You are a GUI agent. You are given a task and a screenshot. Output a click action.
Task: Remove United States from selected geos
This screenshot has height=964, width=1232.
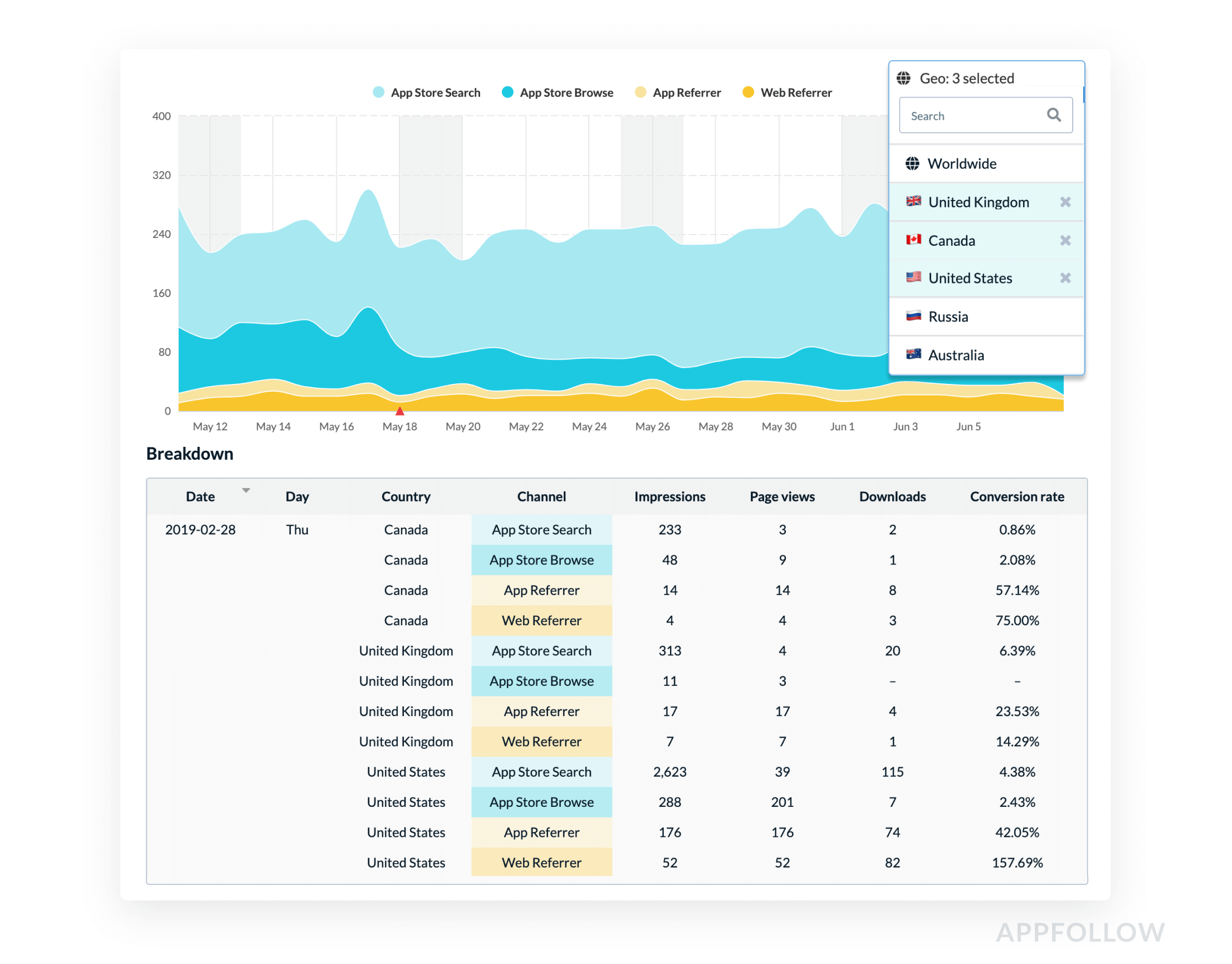click(x=1064, y=278)
